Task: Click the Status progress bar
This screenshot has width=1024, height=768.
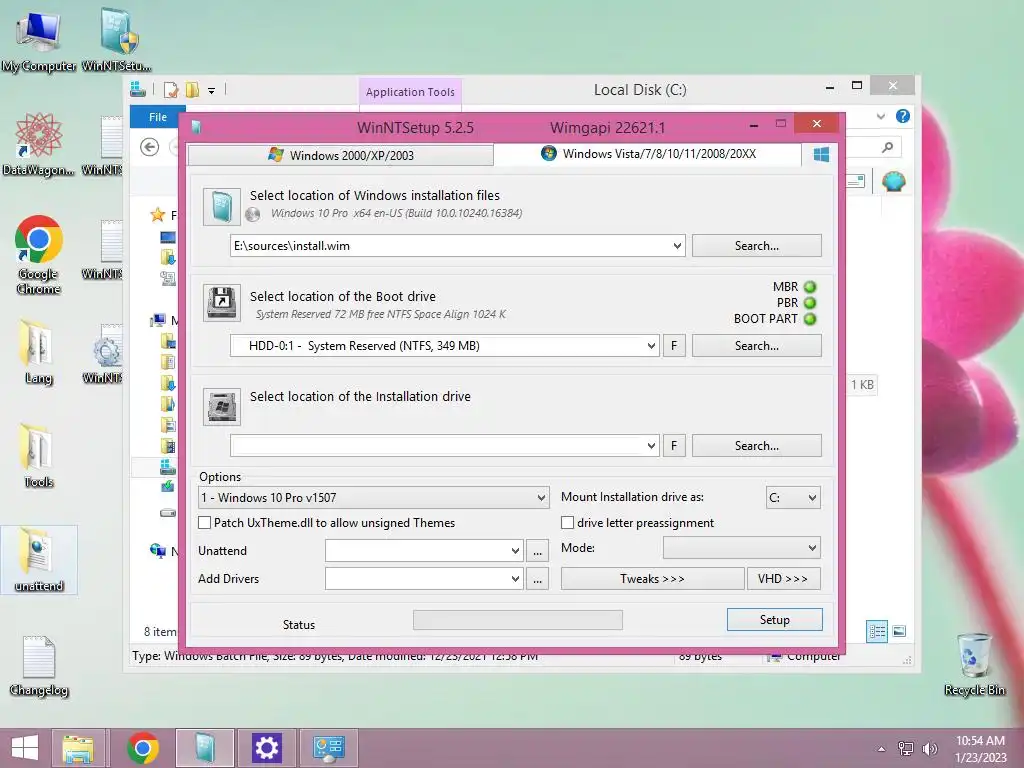Action: click(518, 620)
